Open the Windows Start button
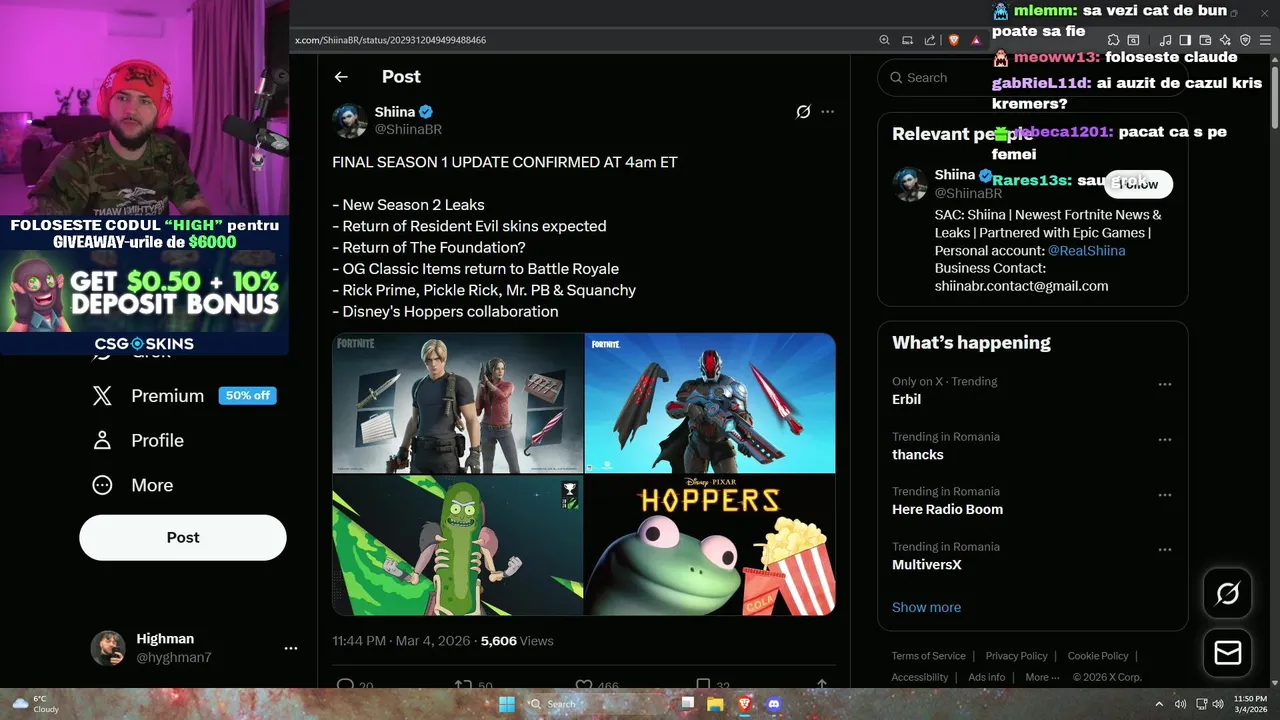The width and height of the screenshot is (1280, 720). click(507, 704)
